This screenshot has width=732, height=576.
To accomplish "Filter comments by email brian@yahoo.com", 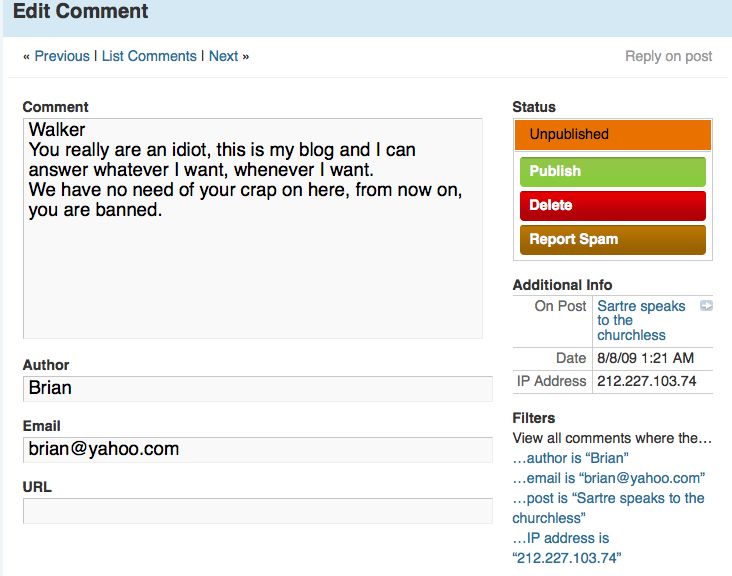I will tap(608, 478).
